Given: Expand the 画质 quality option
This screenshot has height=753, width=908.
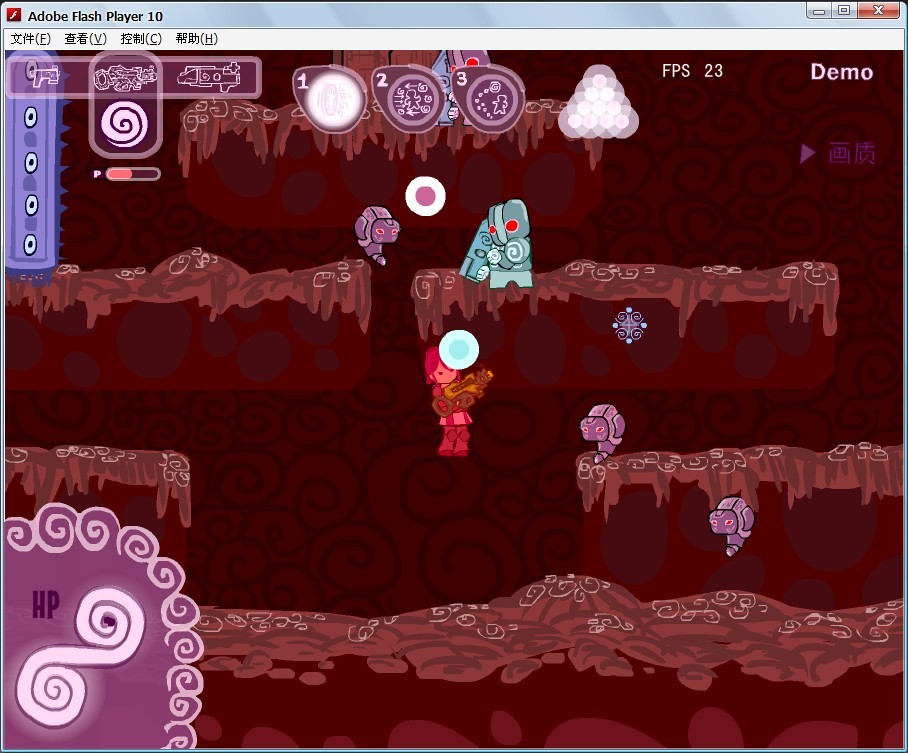Looking at the screenshot, I should 837,153.
